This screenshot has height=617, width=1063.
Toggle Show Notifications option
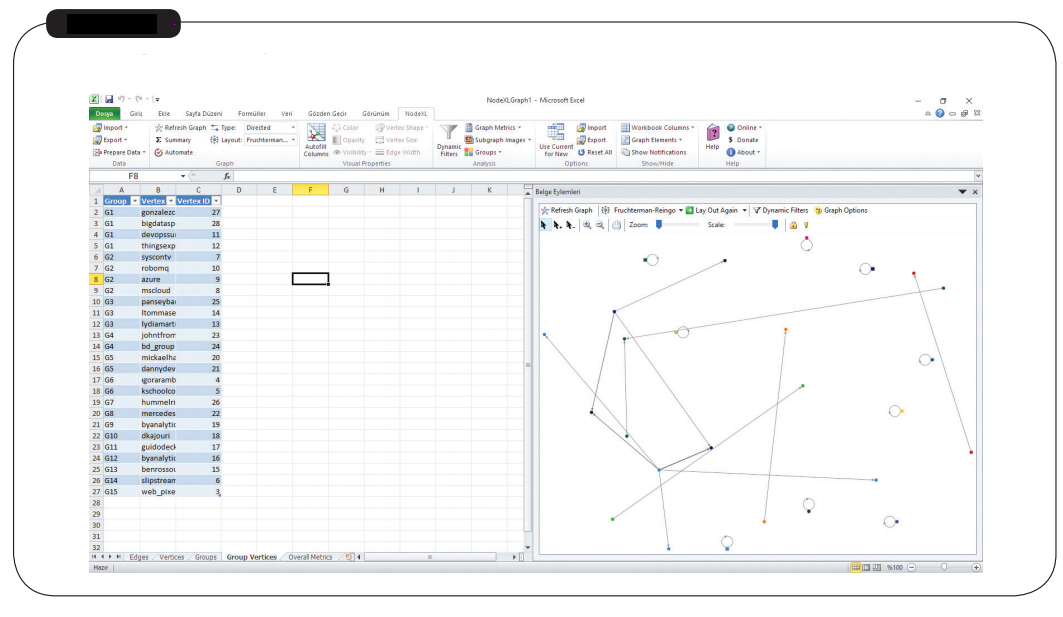point(653,153)
